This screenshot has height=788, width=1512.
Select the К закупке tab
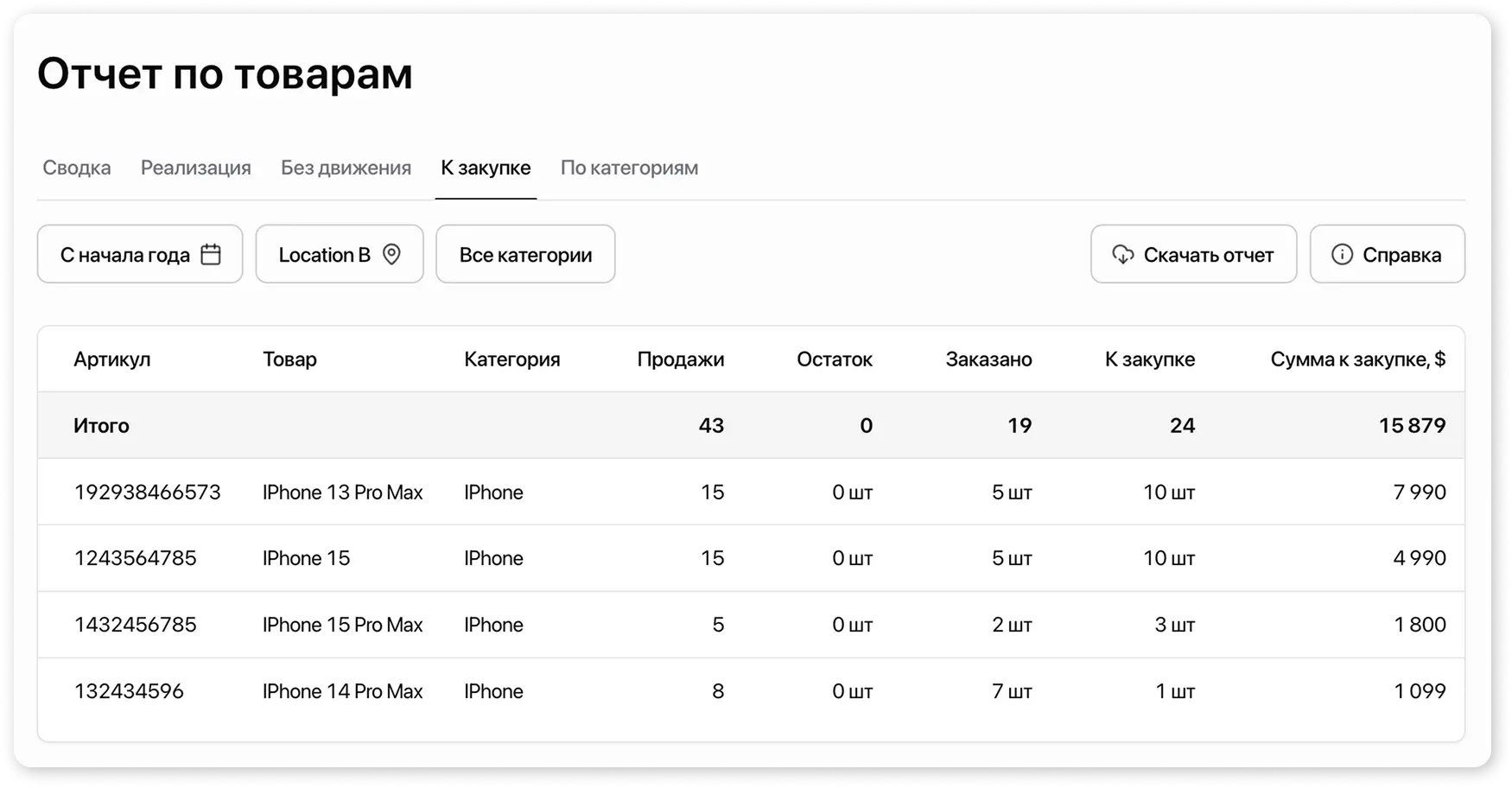[486, 168]
